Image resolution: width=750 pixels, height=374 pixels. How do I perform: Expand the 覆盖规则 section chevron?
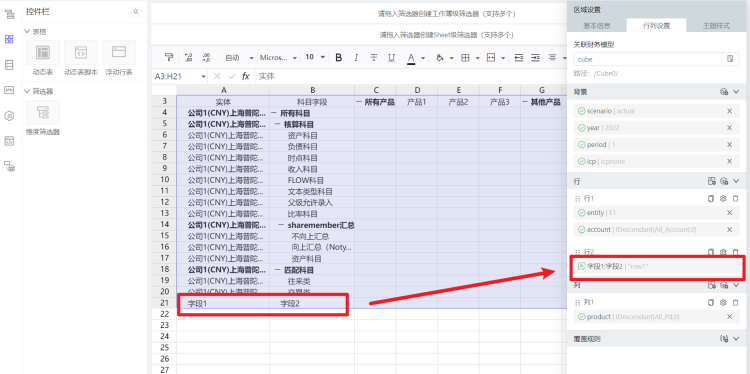737,339
